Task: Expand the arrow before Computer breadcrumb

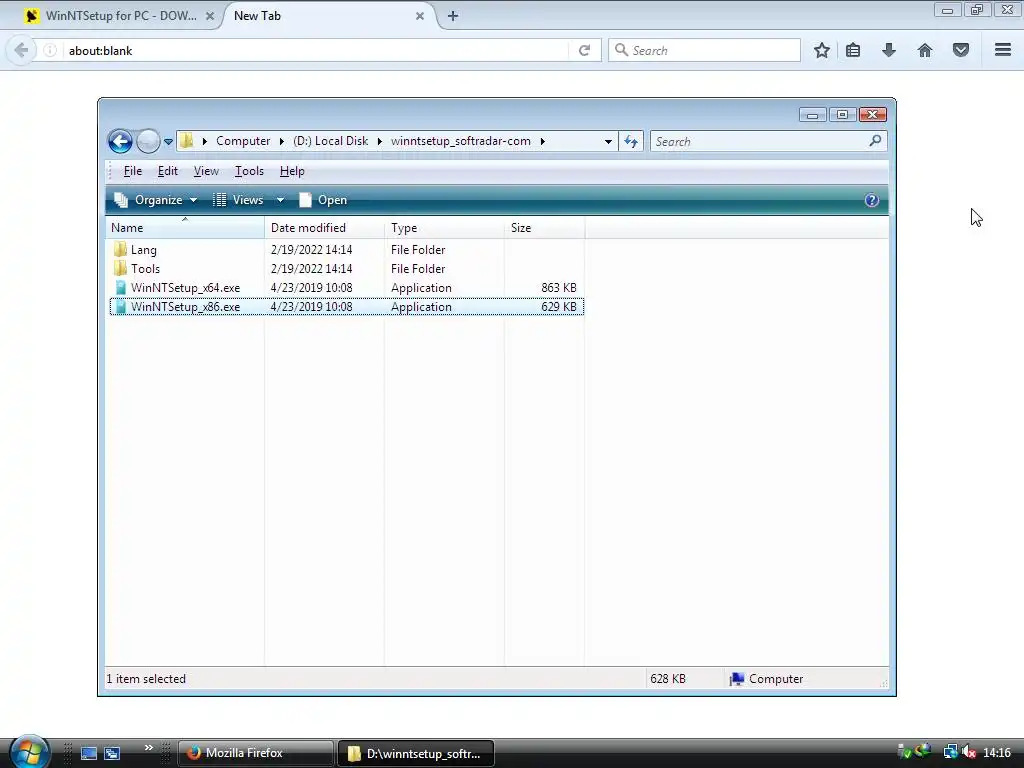Action: (x=204, y=141)
